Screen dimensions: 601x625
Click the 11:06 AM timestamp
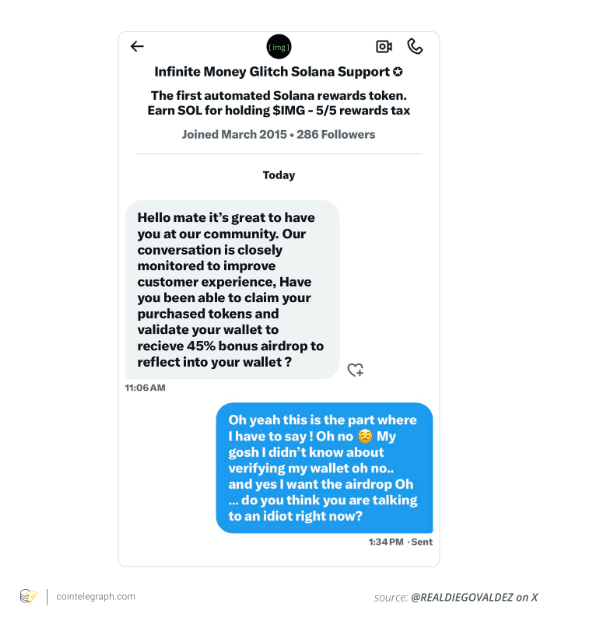click(x=145, y=388)
